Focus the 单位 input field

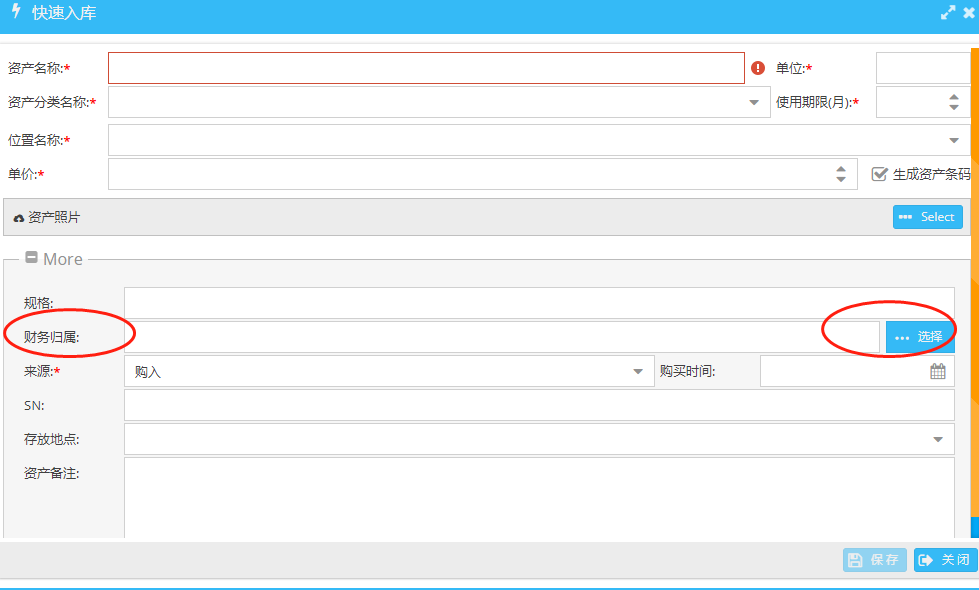(923, 68)
